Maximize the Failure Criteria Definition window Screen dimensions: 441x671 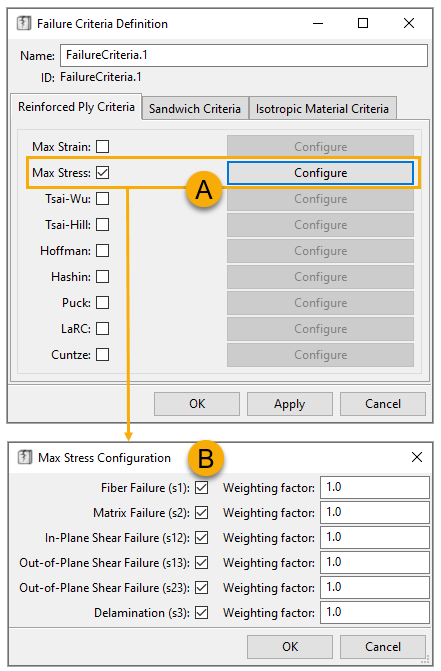[363, 23]
